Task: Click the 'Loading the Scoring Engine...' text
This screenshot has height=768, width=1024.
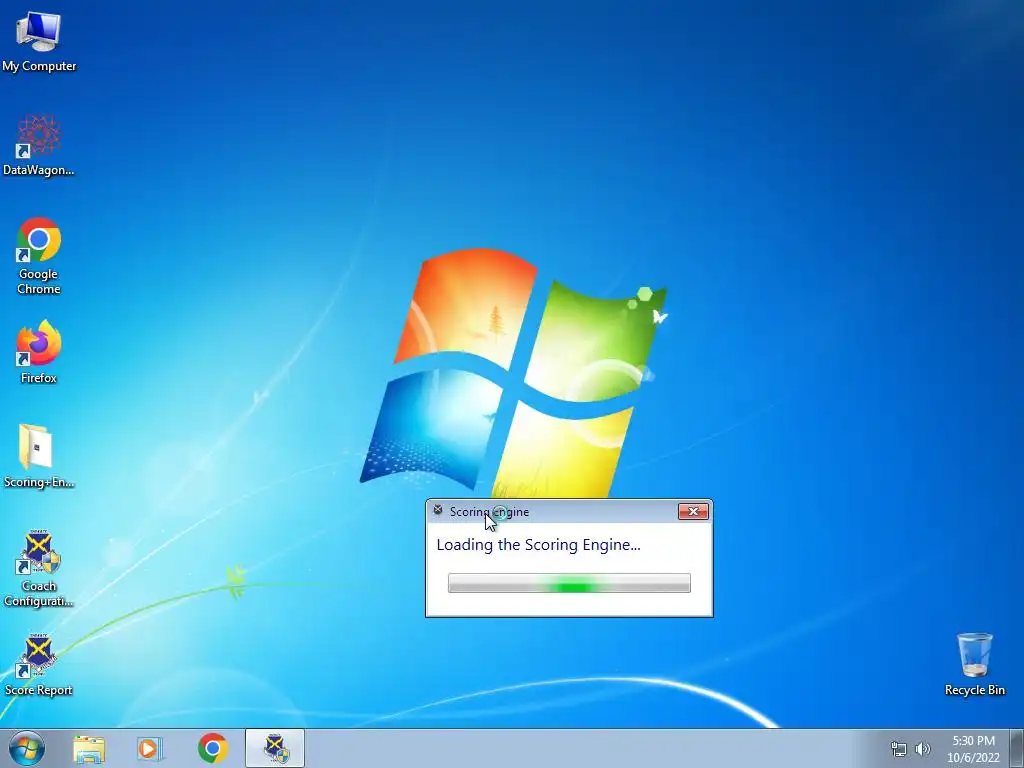Action: [538, 545]
